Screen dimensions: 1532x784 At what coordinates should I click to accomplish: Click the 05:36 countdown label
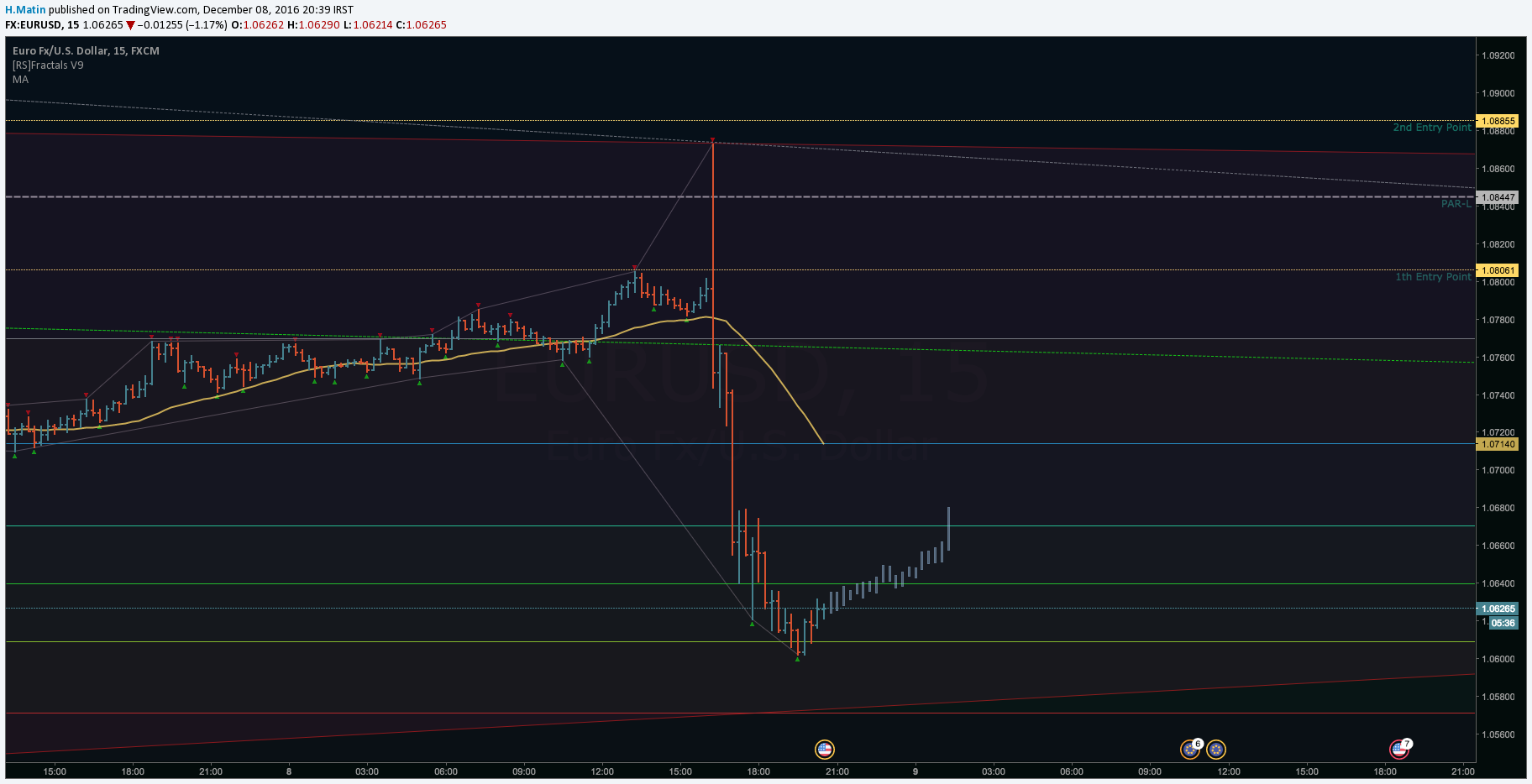click(1503, 623)
